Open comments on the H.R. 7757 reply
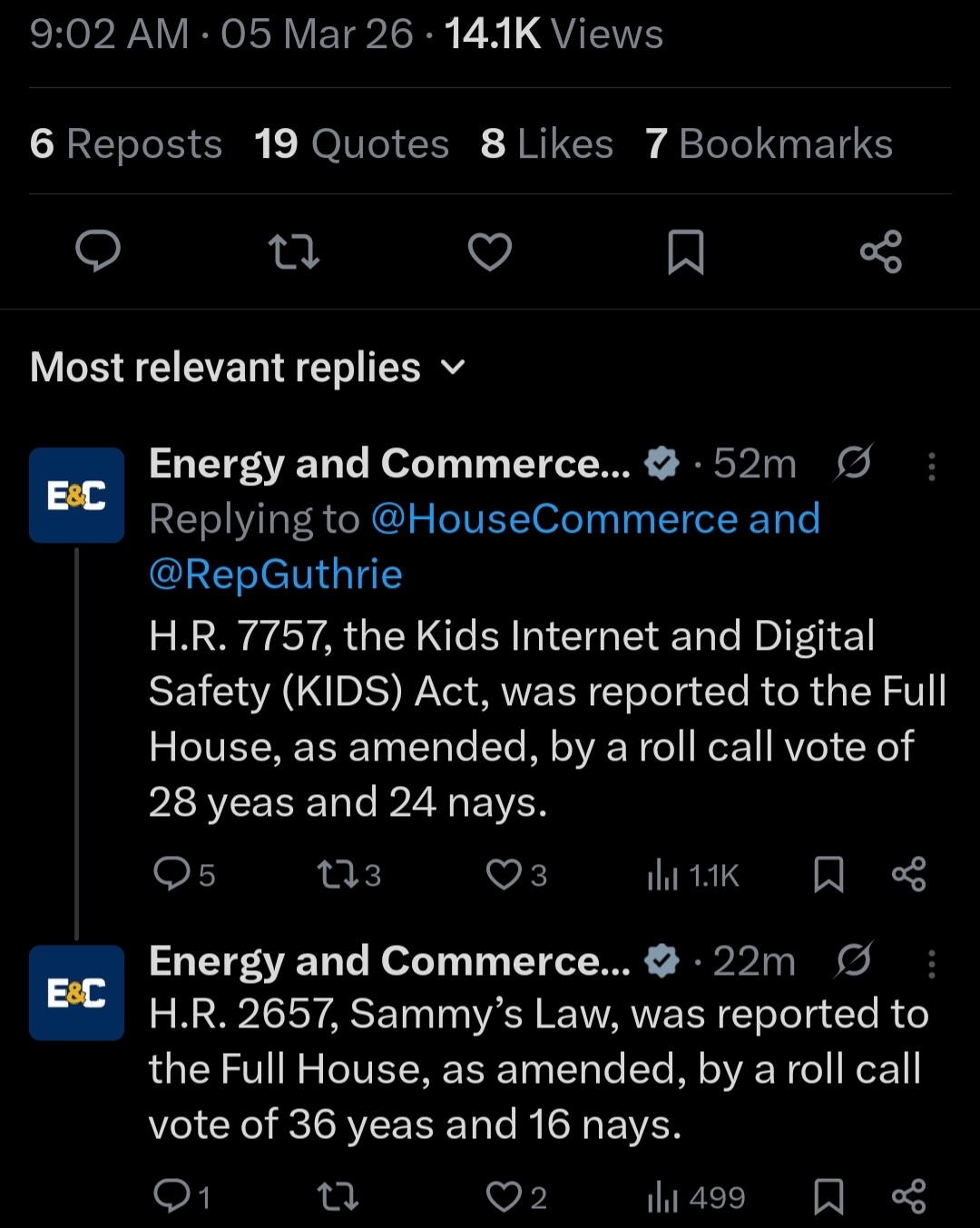This screenshot has width=980, height=1228. (171, 874)
